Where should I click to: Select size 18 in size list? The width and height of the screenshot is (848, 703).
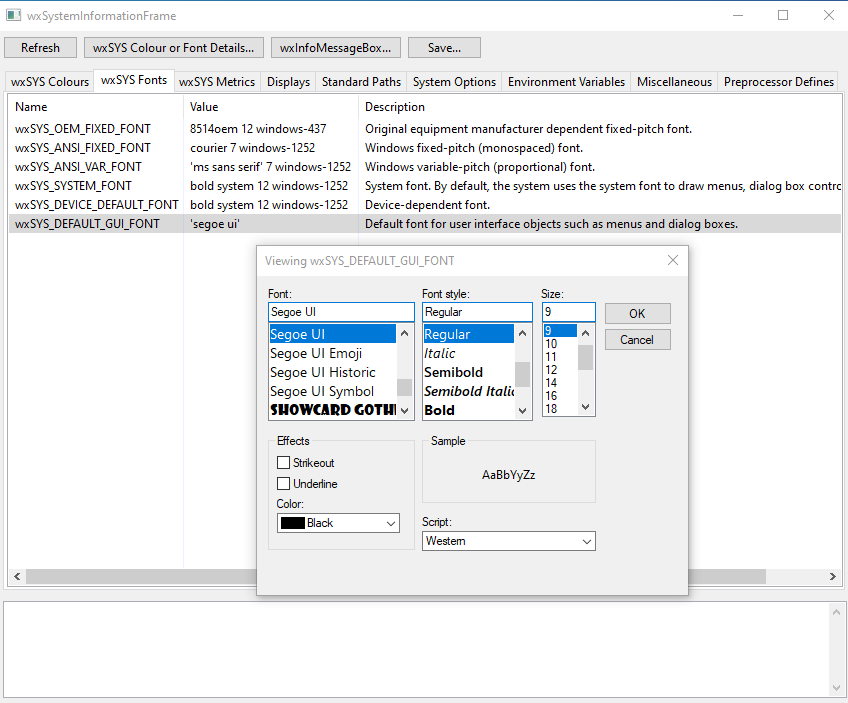click(x=560, y=408)
